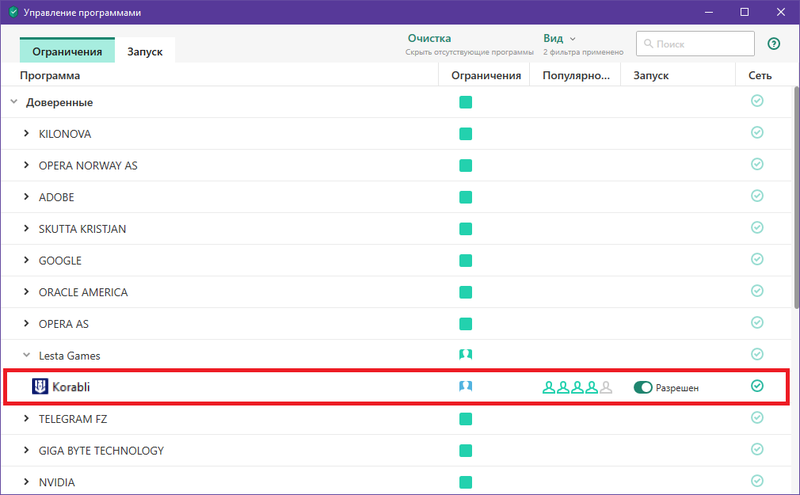Click the network checkmark icon for ORACLE AMERICA

[x=757, y=290]
